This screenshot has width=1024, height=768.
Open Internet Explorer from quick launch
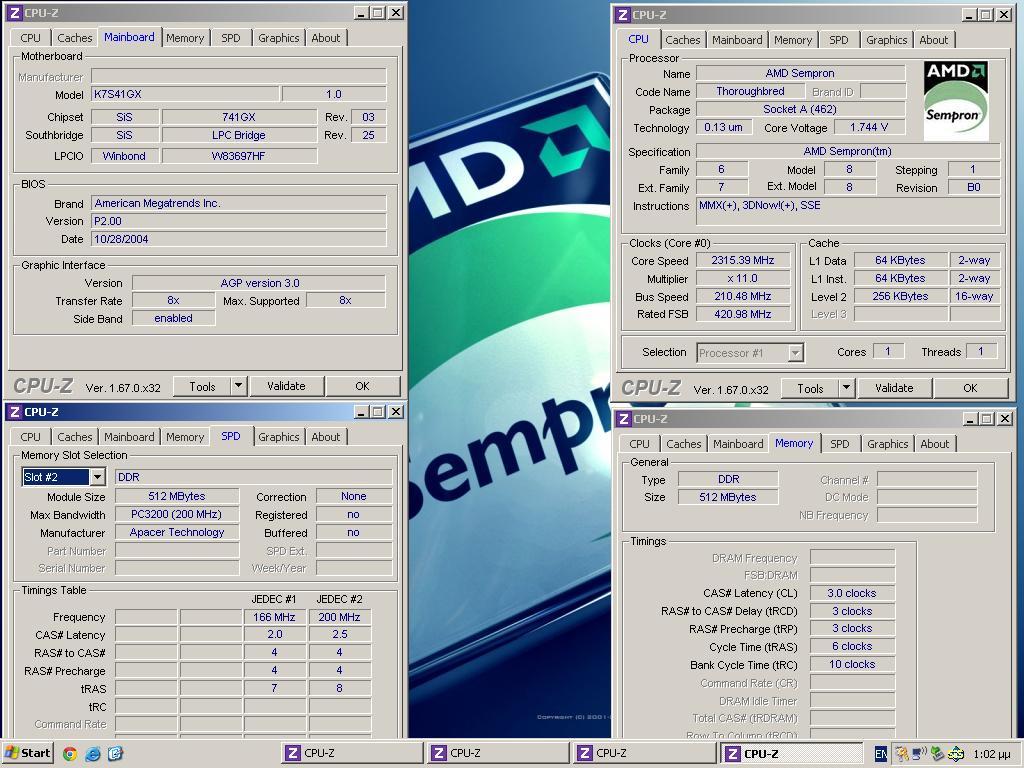pos(93,754)
